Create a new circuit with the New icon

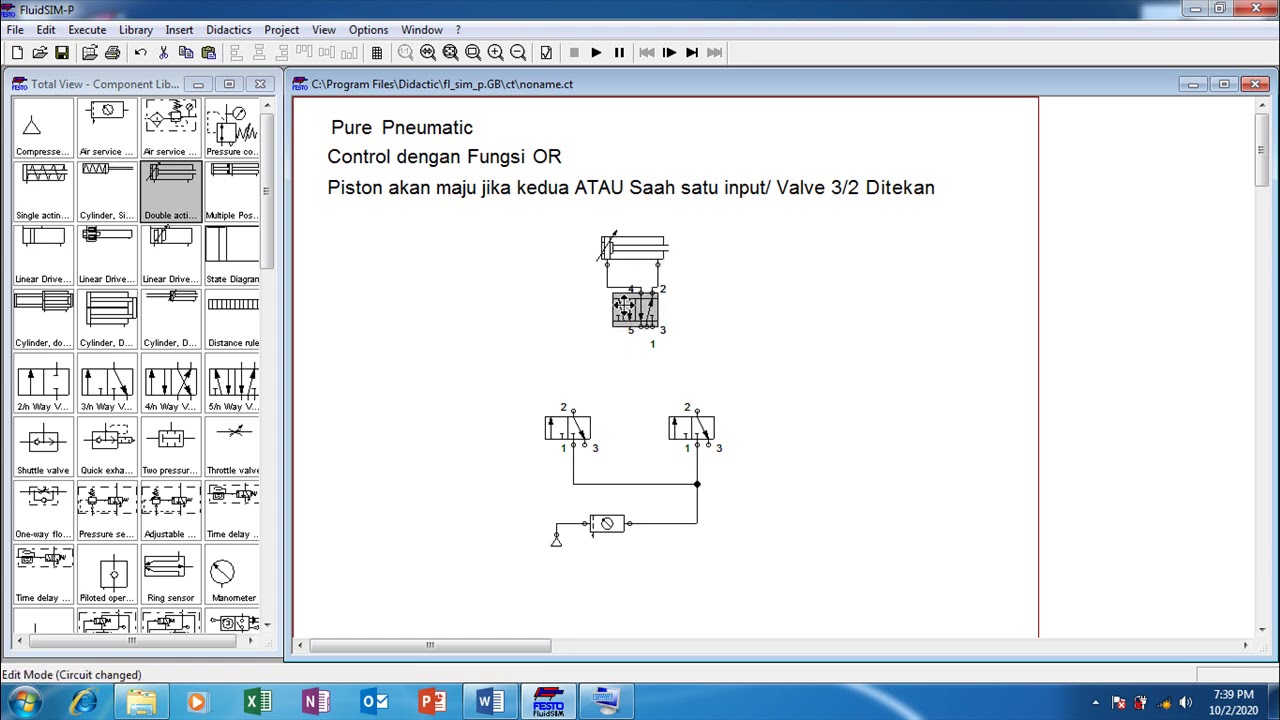(x=17, y=53)
